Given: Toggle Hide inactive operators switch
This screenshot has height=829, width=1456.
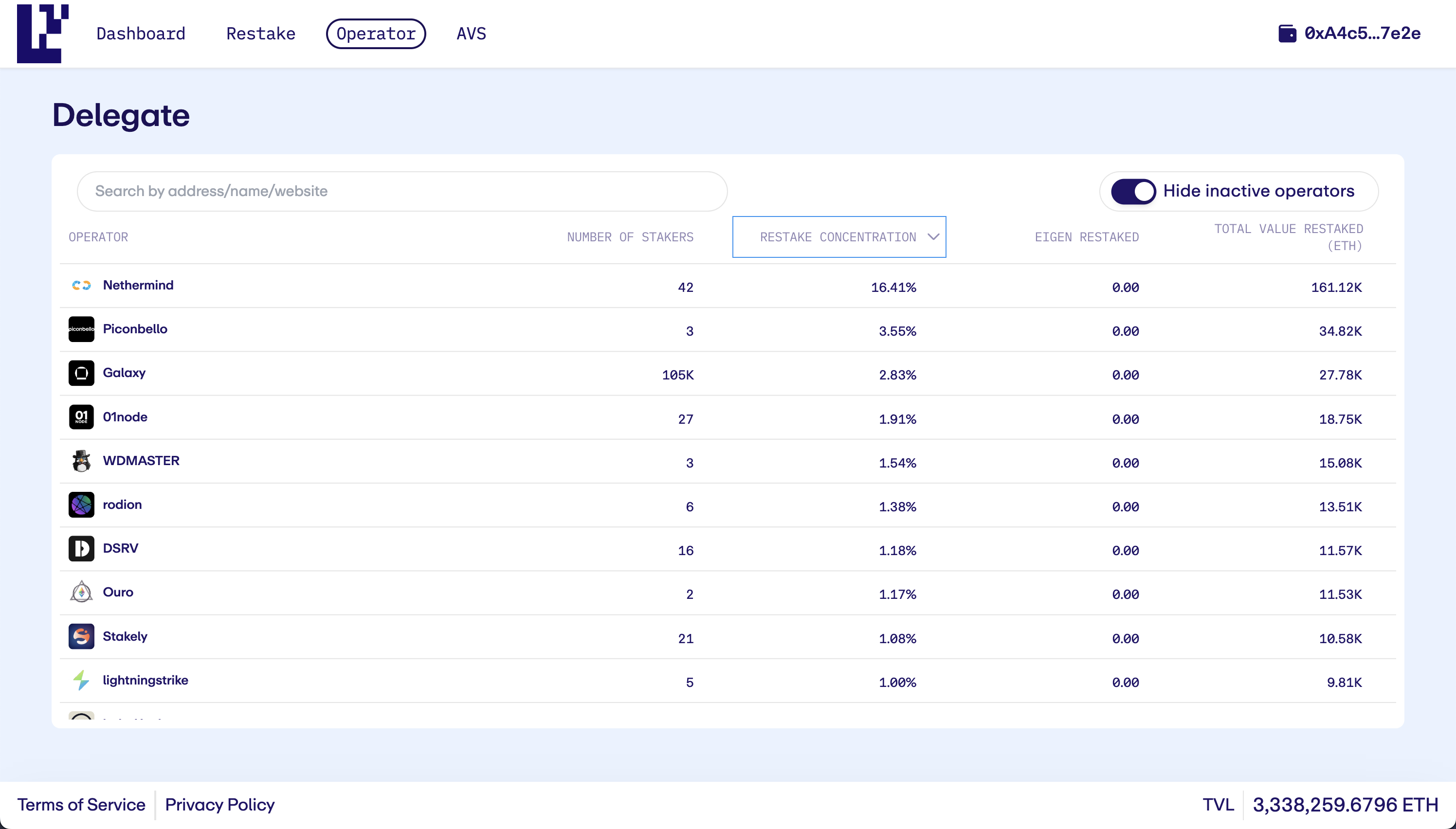Looking at the screenshot, I should coord(1133,191).
